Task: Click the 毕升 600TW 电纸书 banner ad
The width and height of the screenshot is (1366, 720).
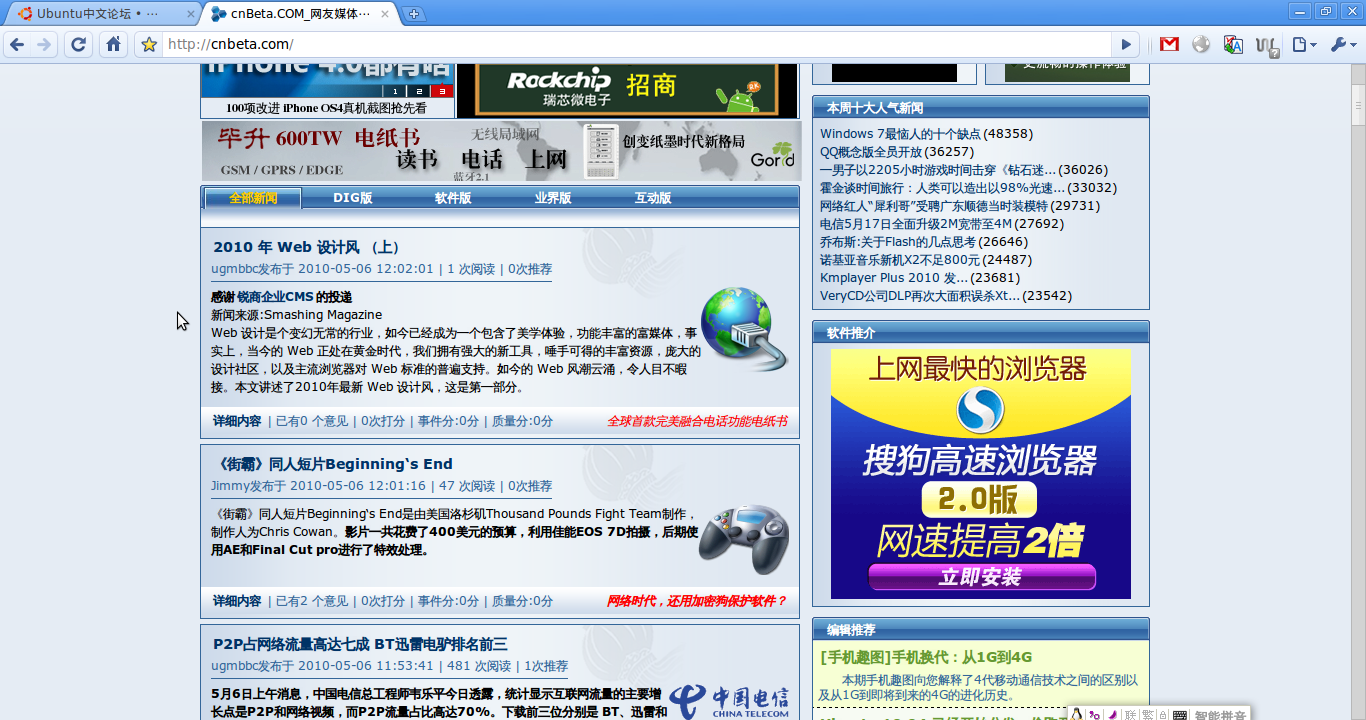Action: pos(501,151)
